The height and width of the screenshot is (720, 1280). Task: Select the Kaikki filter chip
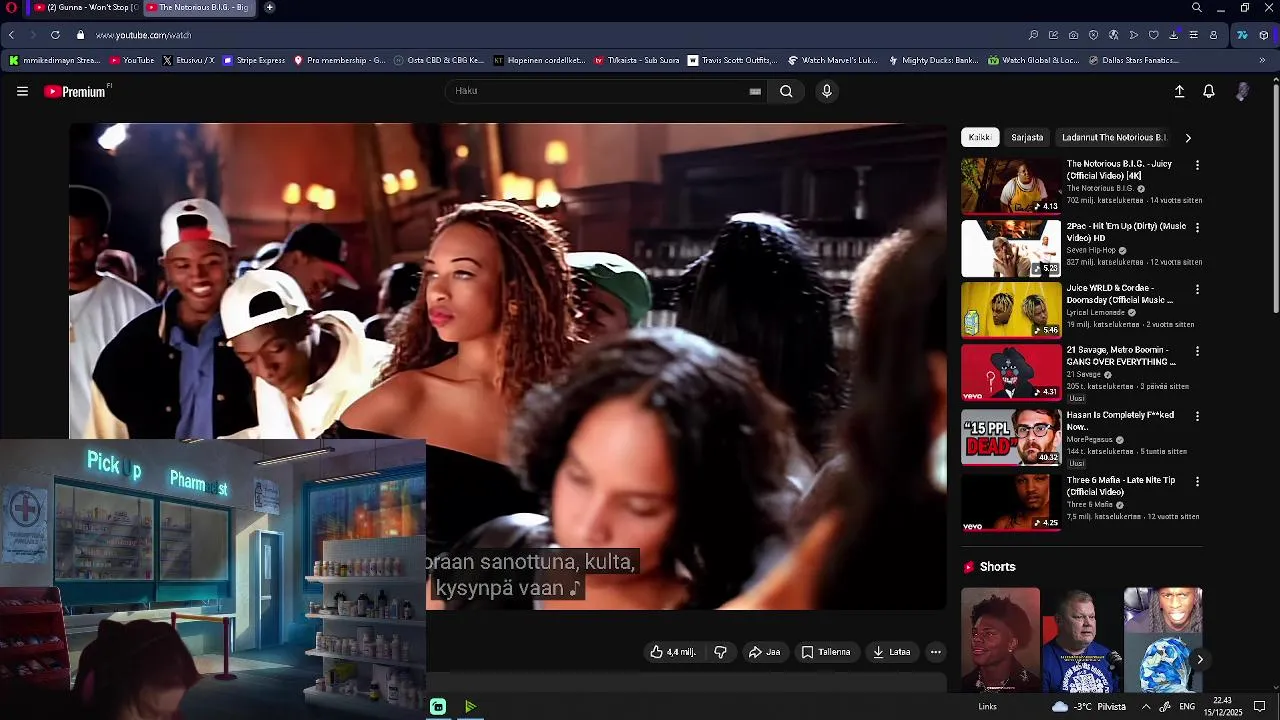(980, 137)
